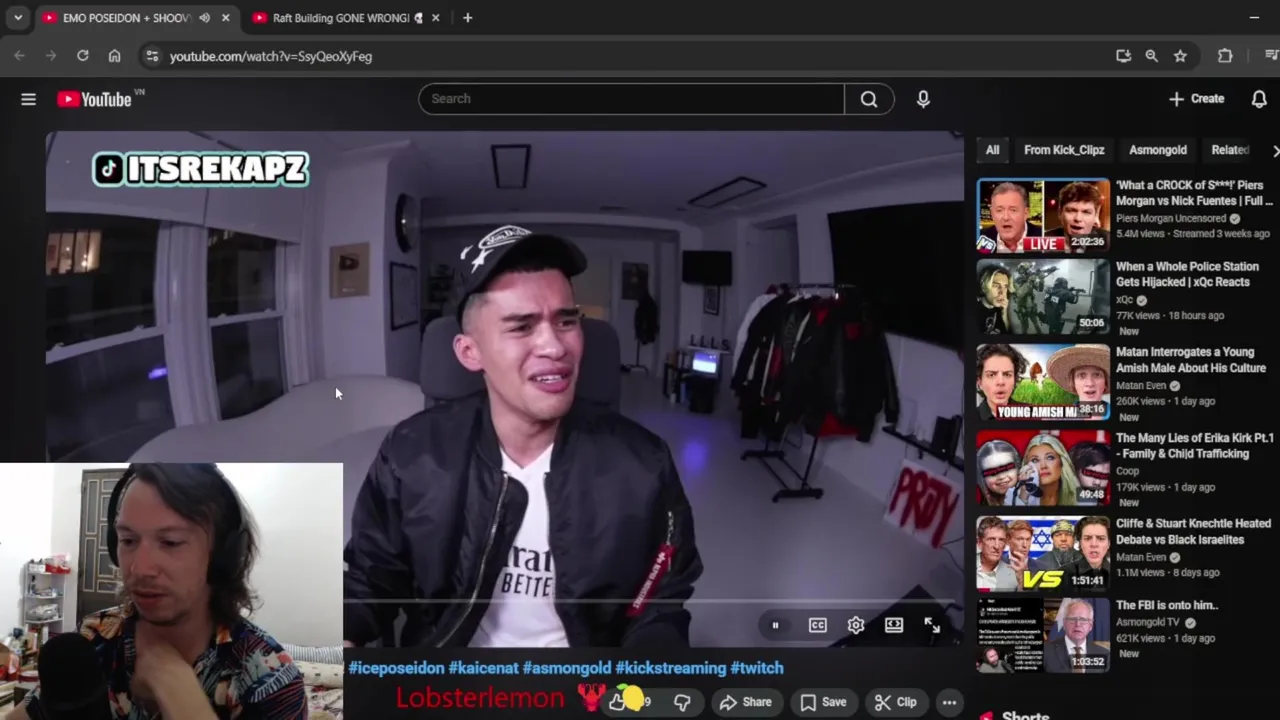Screen dimensions: 1280x720
Task: Open the #kaicenat hashtag link
Action: tap(483, 668)
